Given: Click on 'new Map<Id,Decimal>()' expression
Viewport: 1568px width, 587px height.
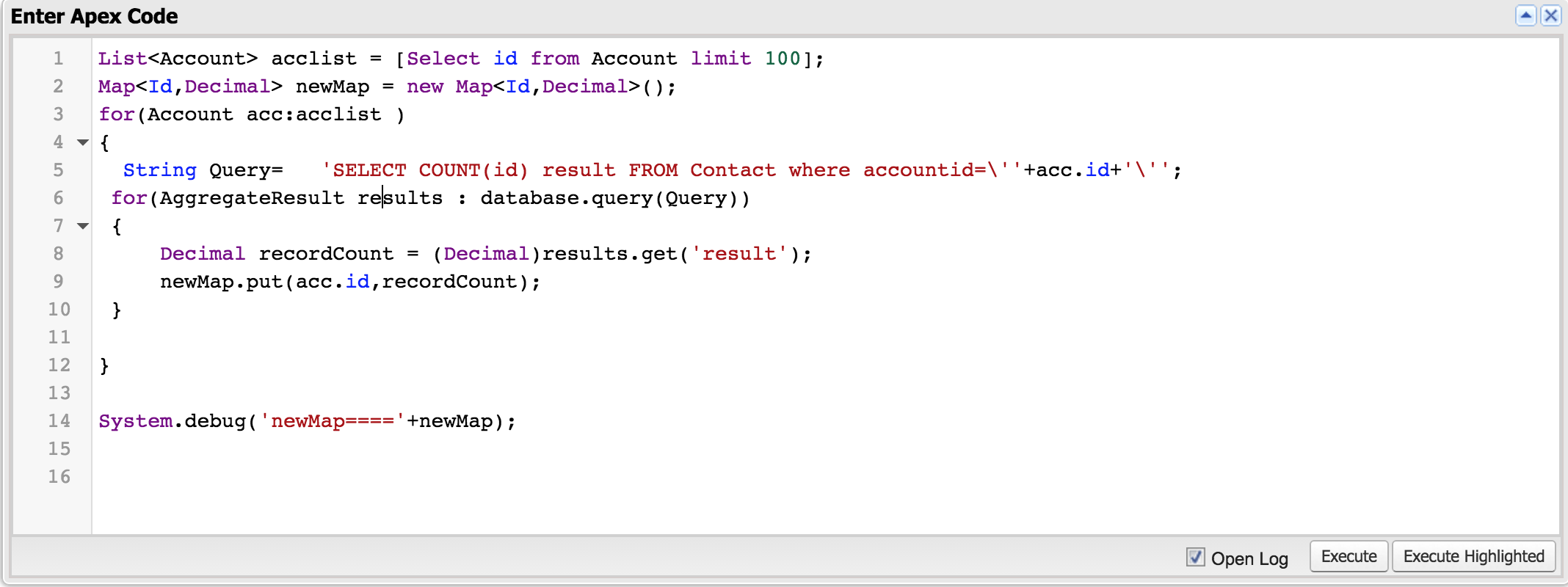Looking at the screenshot, I should pos(541,87).
